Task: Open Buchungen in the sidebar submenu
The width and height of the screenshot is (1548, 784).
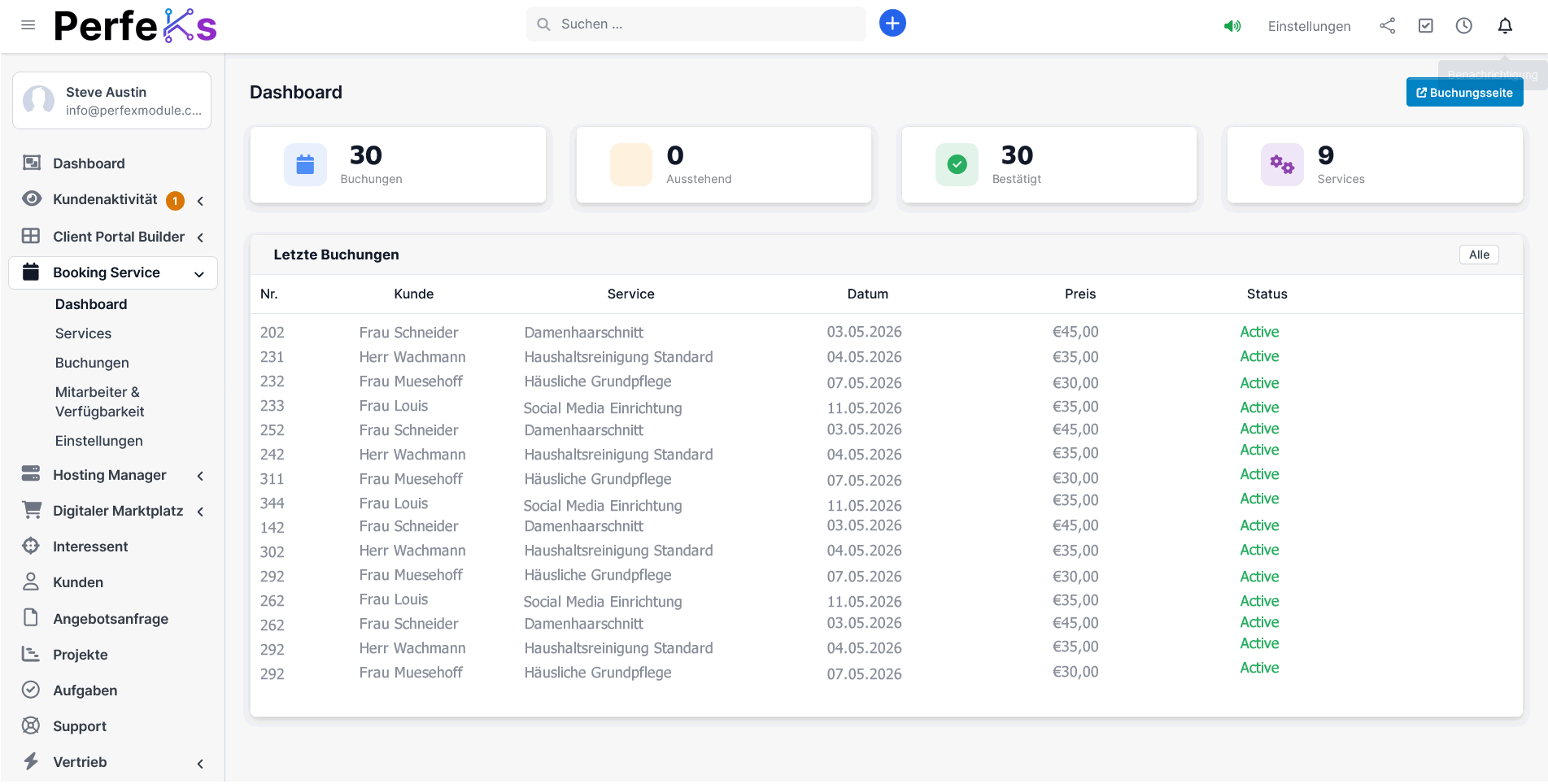Action: 92,363
